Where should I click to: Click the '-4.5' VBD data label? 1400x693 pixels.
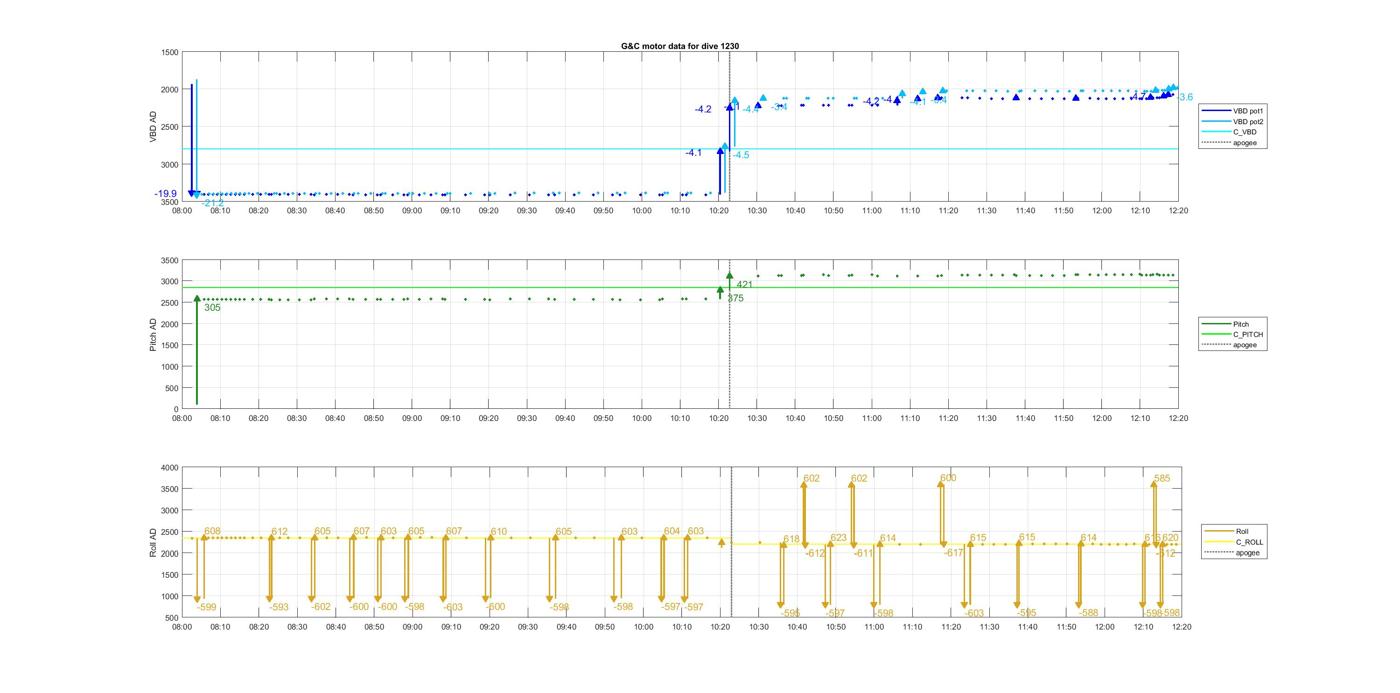click(x=740, y=155)
